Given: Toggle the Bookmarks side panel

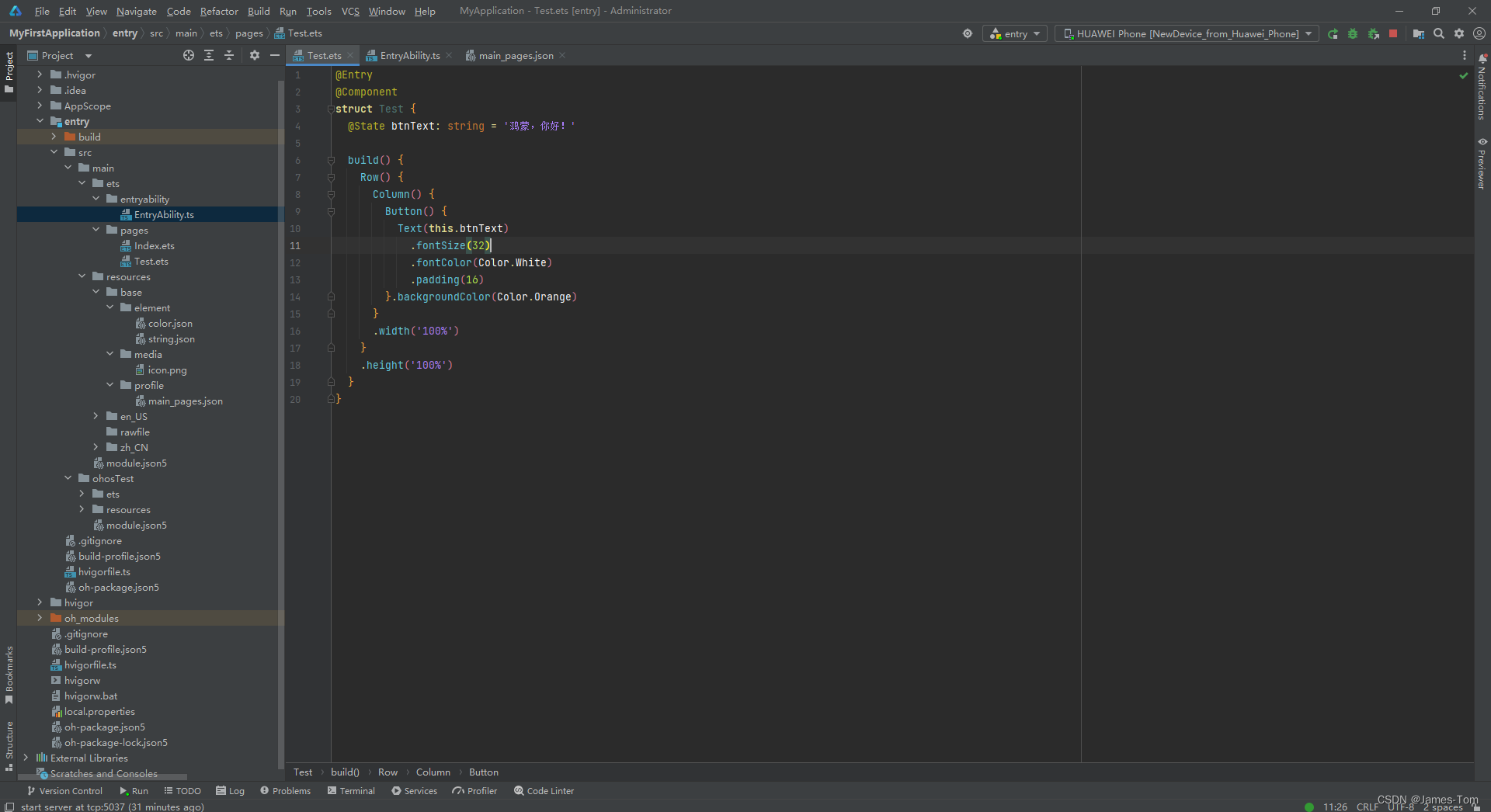Looking at the screenshot, I should (x=9, y=675).
